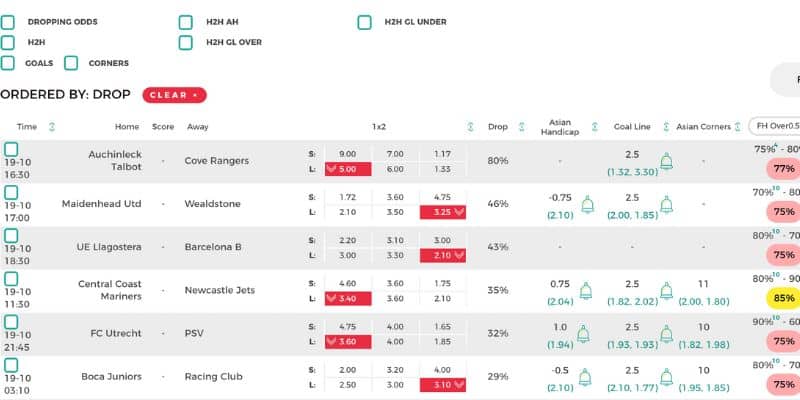The height and width of the screenshot is (400, 800).
Task: Sort matches by the Time column arrows
Action: (x=52, y=127)
